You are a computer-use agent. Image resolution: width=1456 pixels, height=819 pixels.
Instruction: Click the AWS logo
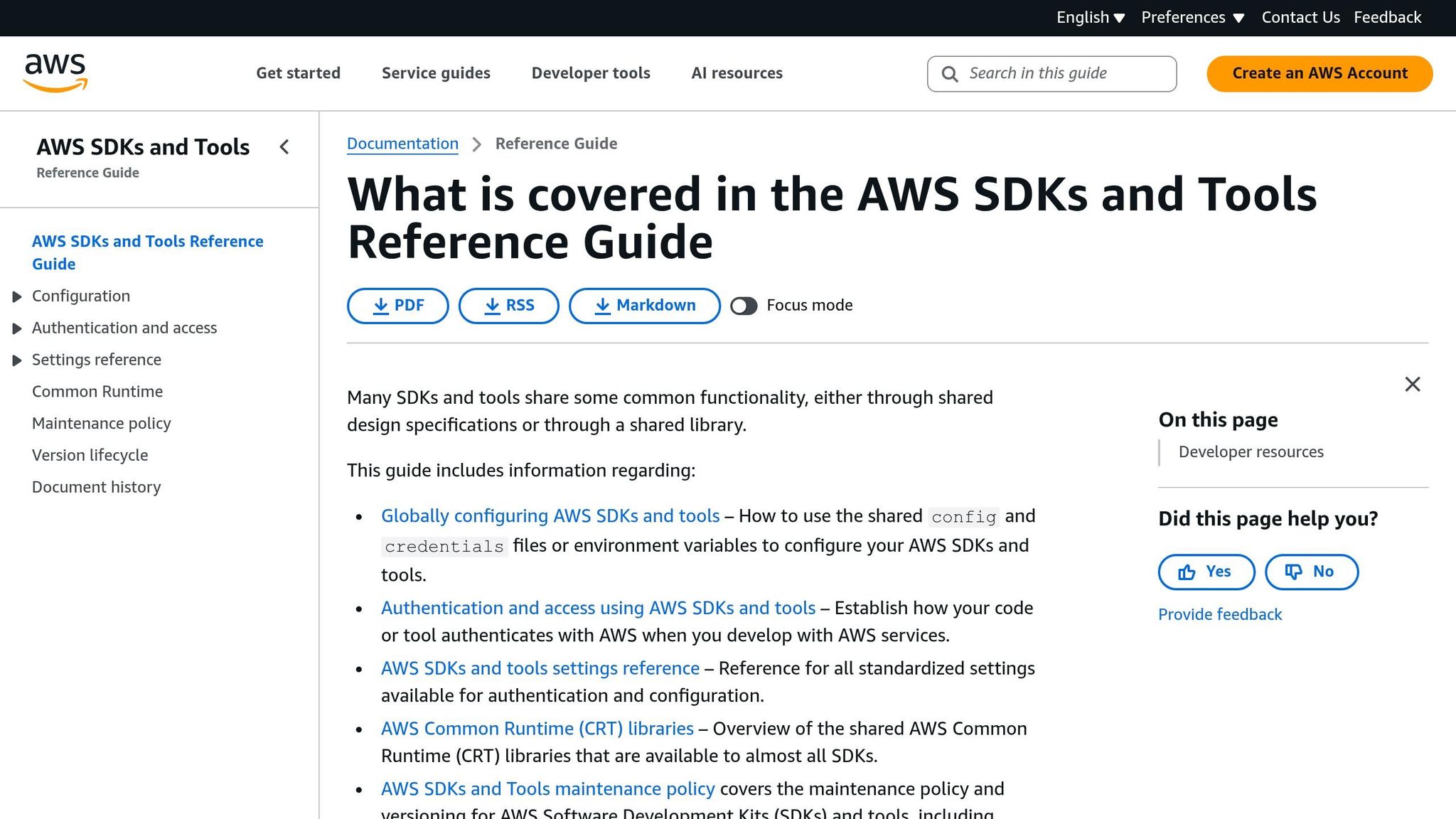tap(55, 73)
